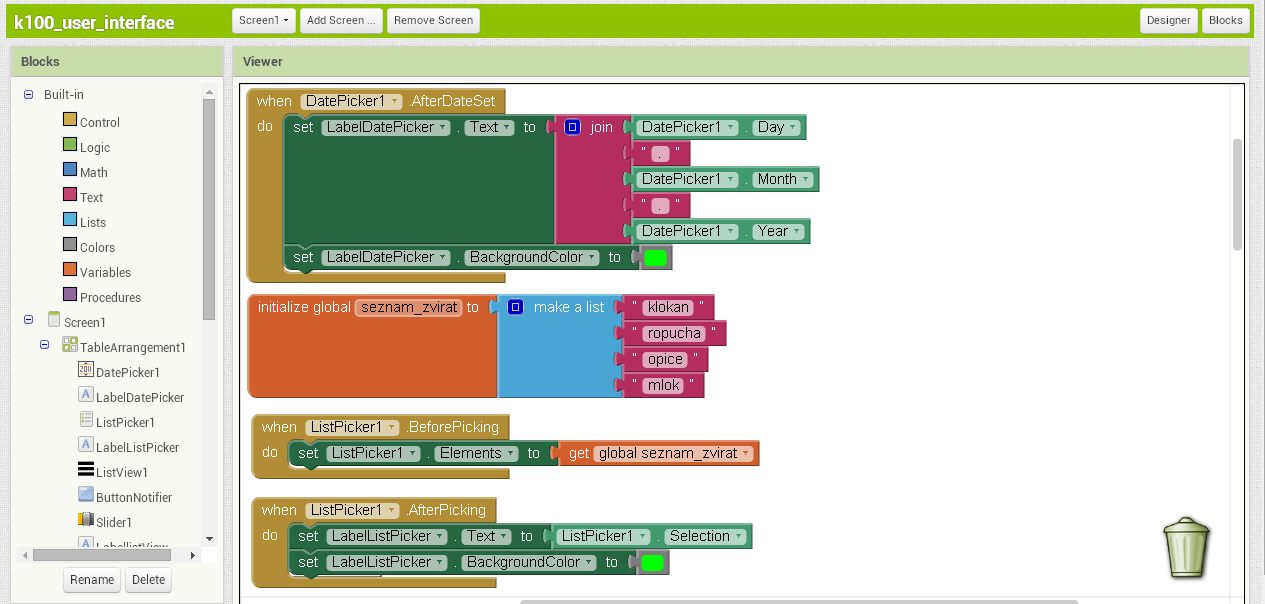Click the Delete button

click(x=148, y=580)
